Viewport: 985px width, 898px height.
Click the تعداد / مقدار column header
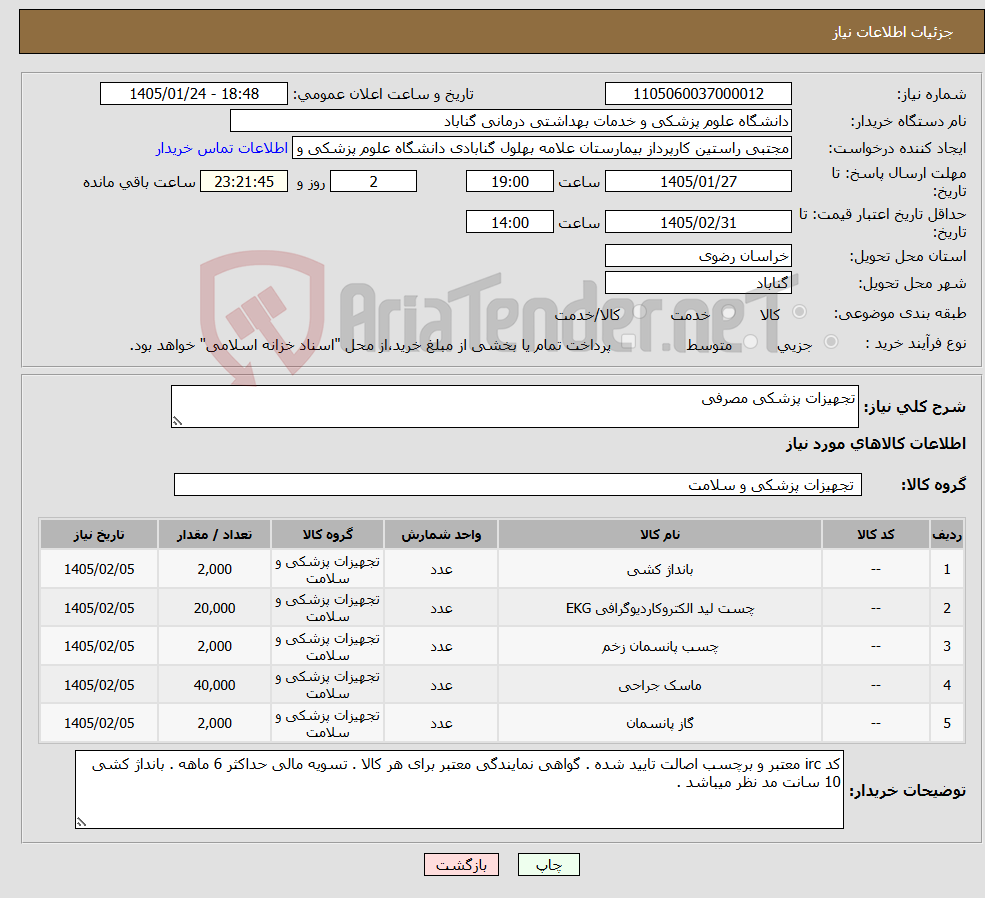(x=214, y=534)
